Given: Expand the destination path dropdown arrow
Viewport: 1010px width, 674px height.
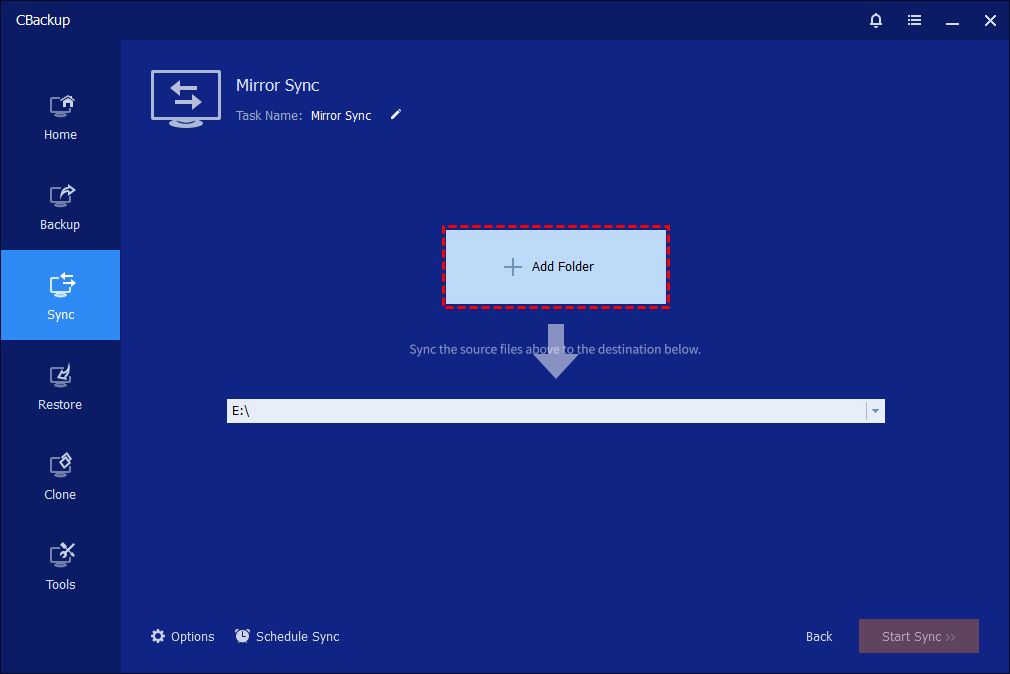Looking at the screenshot, I should point(875,411).
